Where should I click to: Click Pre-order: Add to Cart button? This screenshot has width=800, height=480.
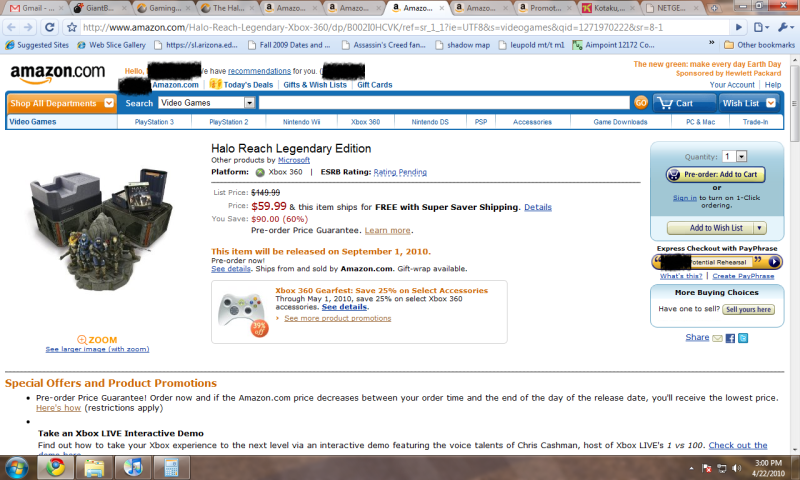[716, 174]
